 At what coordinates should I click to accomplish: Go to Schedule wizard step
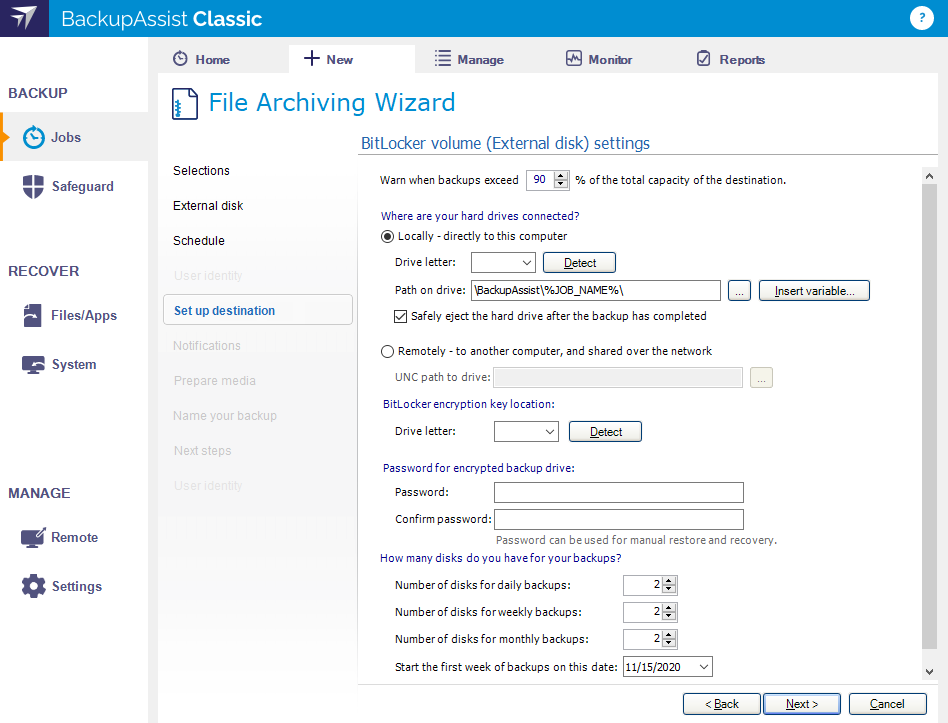(x=199, y=241)
